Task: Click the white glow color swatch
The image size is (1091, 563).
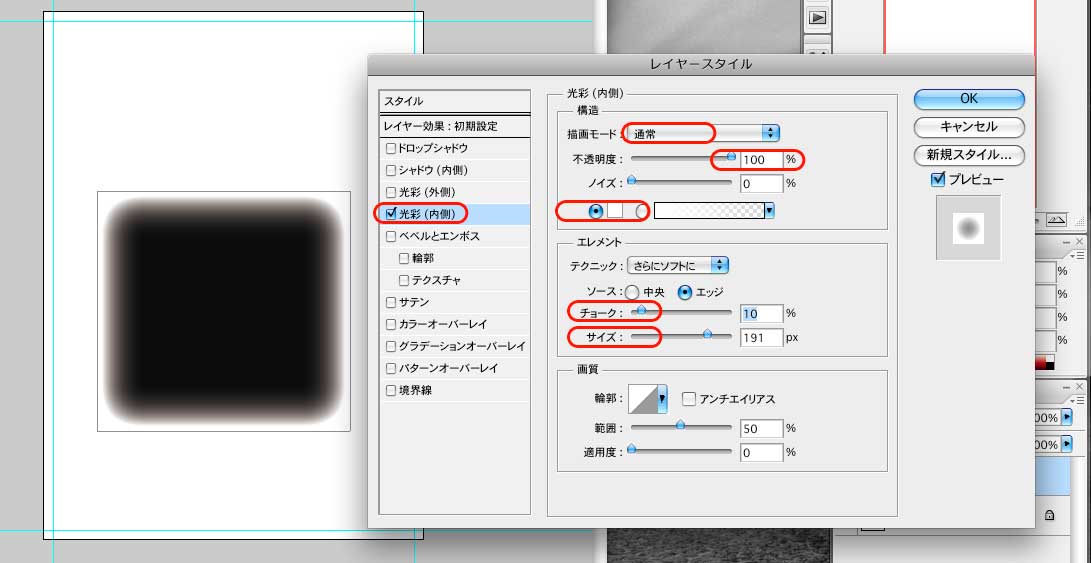Action: tap(616, 211)
